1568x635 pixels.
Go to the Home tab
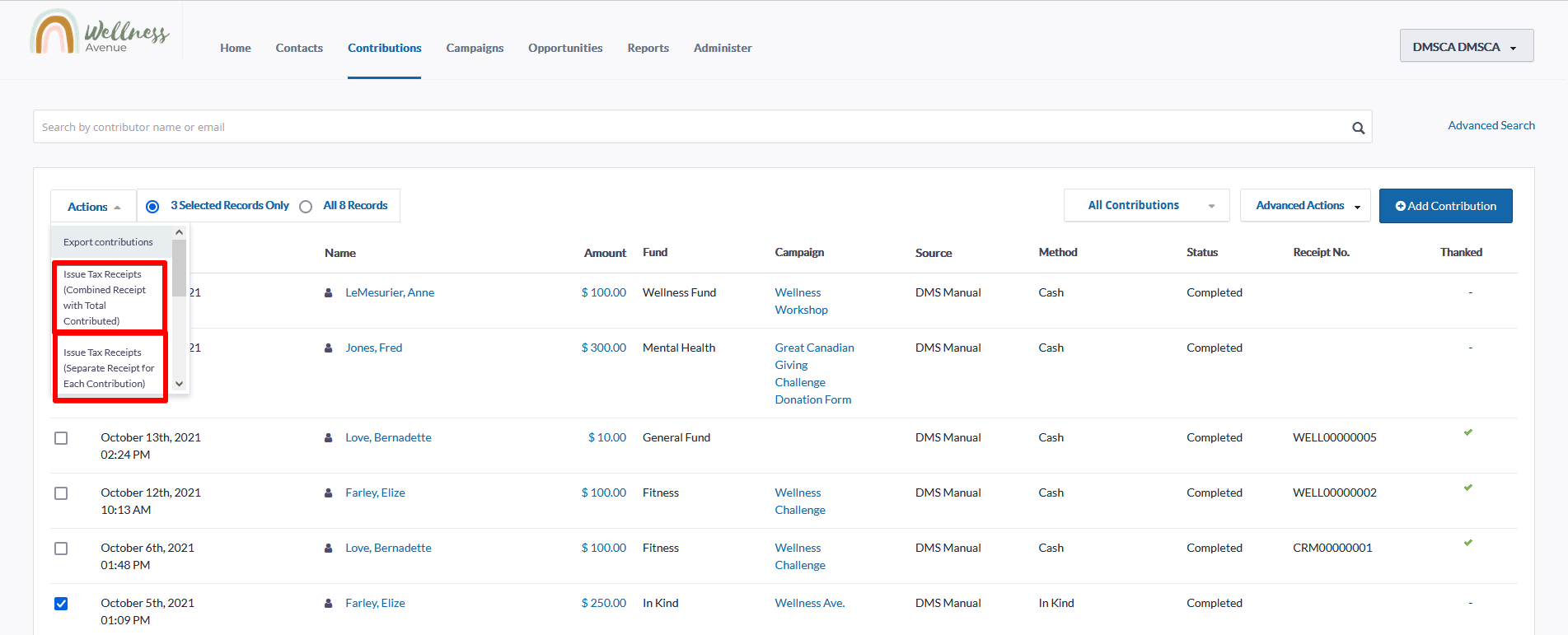[236, 48]
